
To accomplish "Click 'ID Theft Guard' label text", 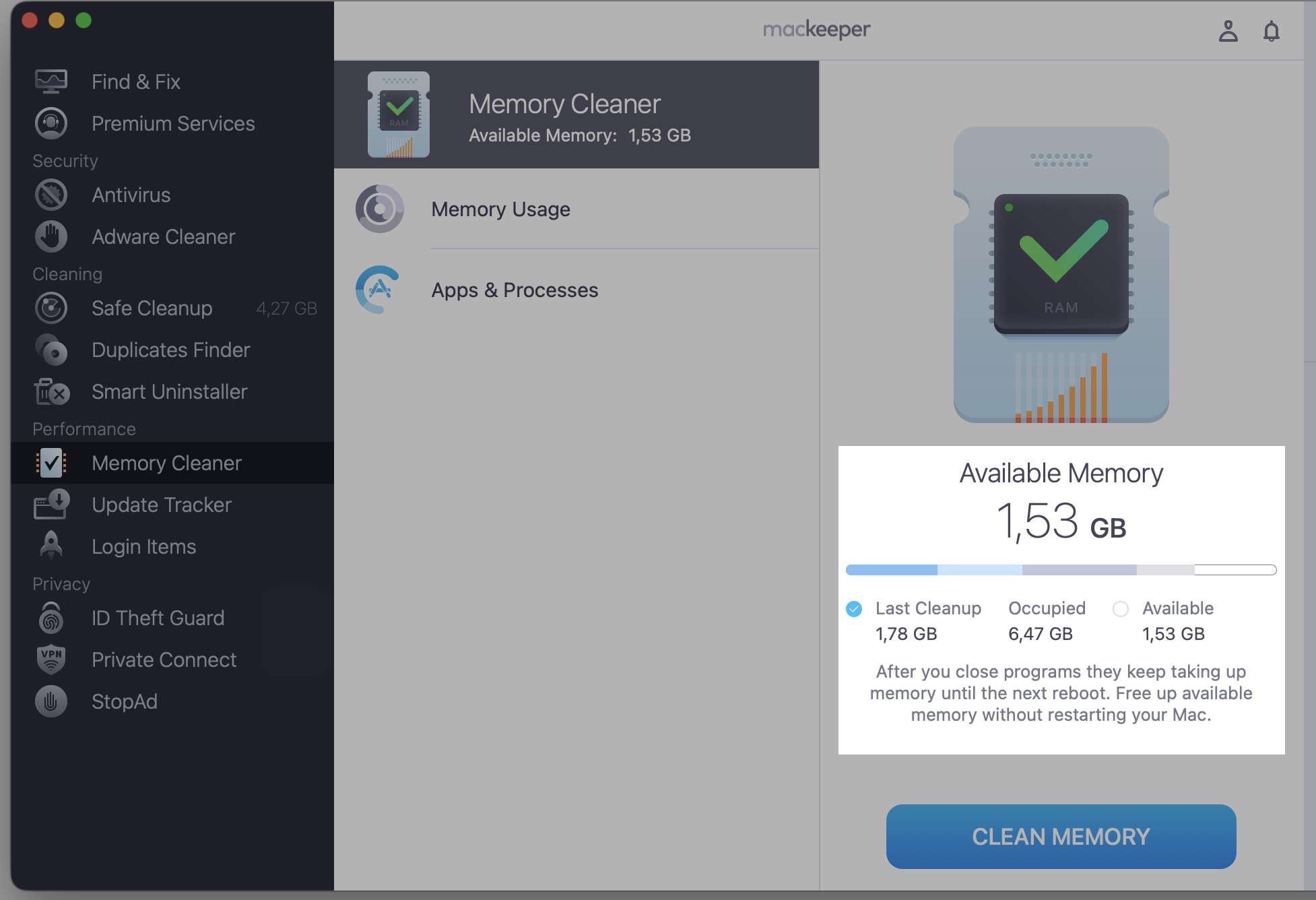I will 158,618.
